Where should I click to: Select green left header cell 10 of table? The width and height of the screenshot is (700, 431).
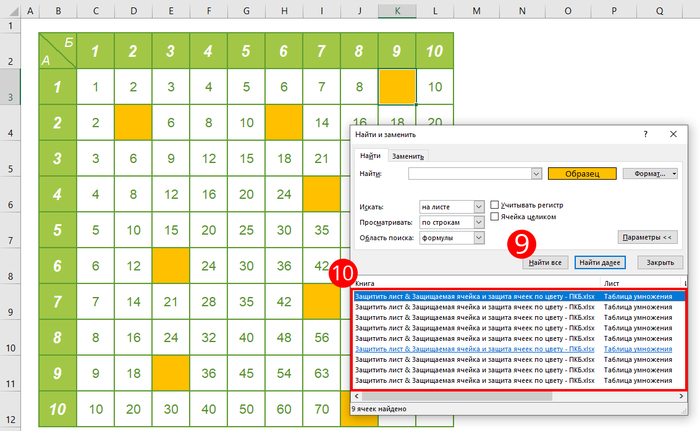[x=58, y=409]
